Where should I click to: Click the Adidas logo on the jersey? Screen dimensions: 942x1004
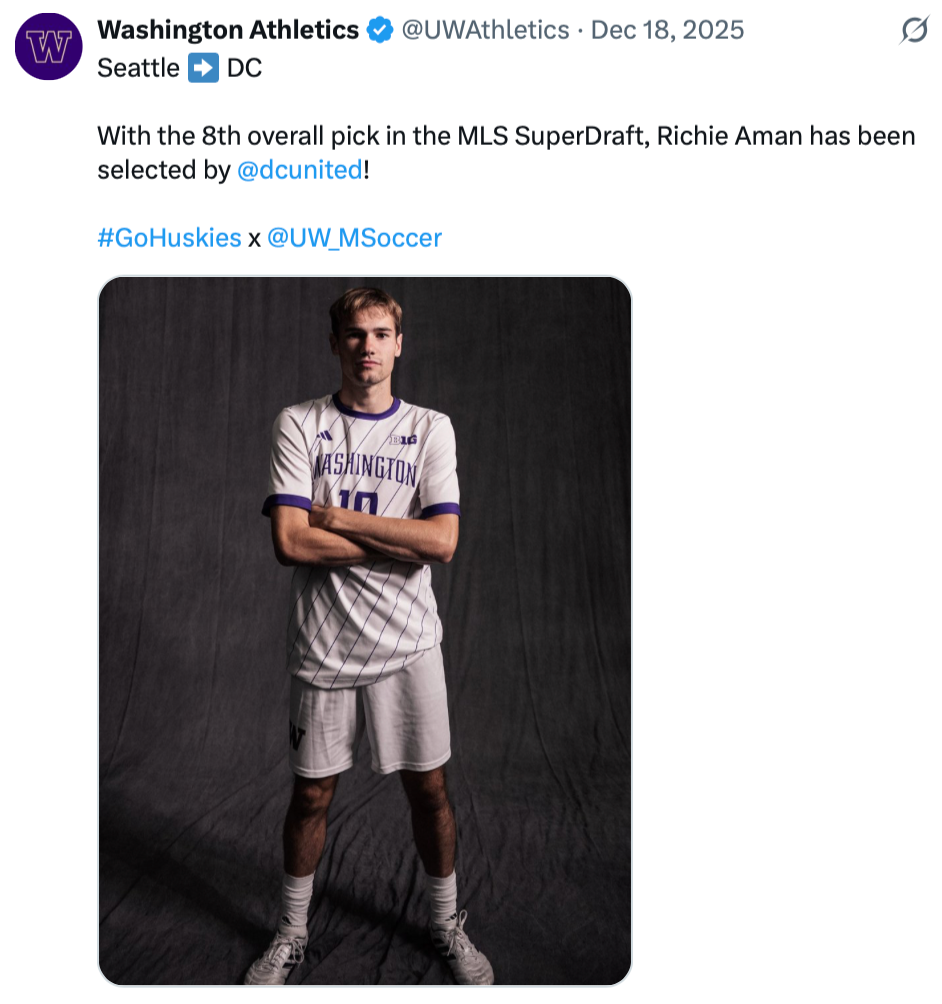[x=324, y=436]
